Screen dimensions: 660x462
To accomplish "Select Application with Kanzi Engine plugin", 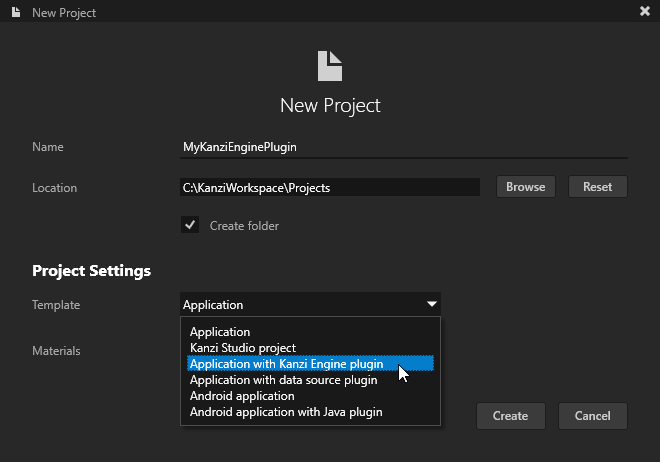I will pyautogui.click(x=310, y=364).
